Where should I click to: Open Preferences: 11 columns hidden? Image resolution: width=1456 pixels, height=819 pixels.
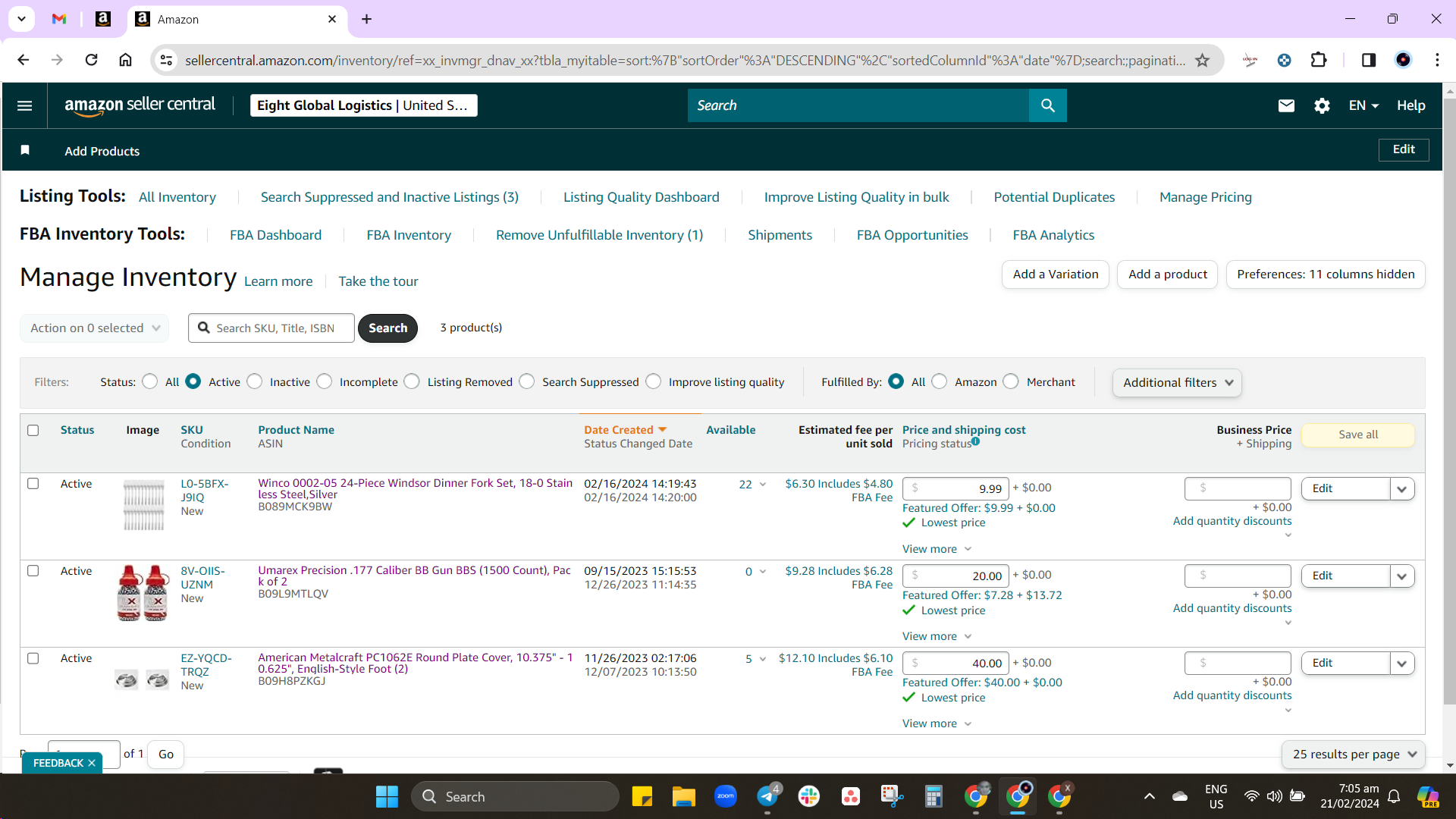coord(1326,275)
